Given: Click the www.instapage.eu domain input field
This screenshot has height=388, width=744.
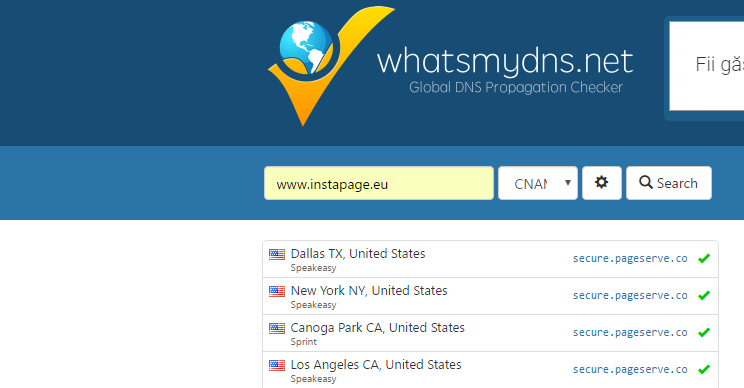Looking at the screenshot, I should (379, 183).
